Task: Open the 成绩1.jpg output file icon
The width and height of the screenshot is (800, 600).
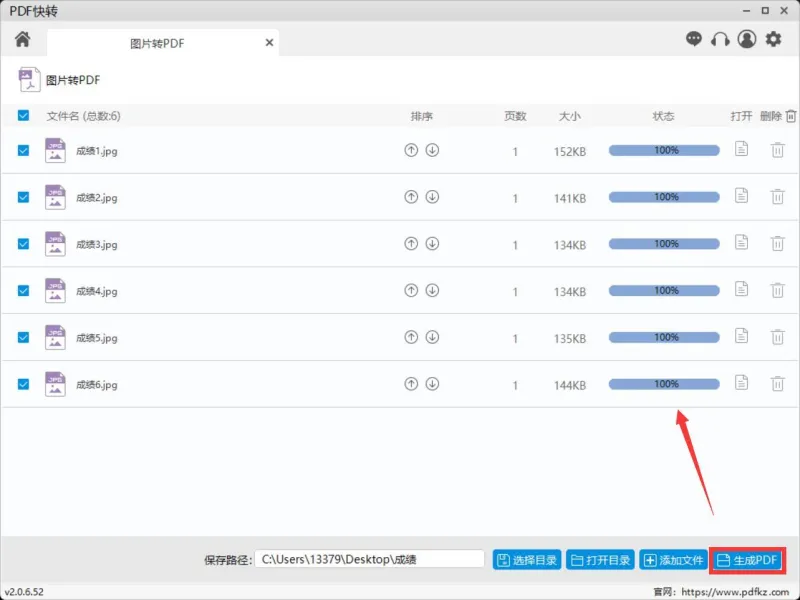Action: (x=741, y=149)
